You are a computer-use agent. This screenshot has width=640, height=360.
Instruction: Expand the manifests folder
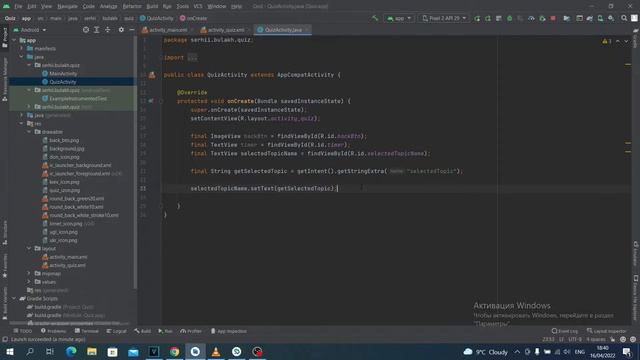click(x=22, y=49)
